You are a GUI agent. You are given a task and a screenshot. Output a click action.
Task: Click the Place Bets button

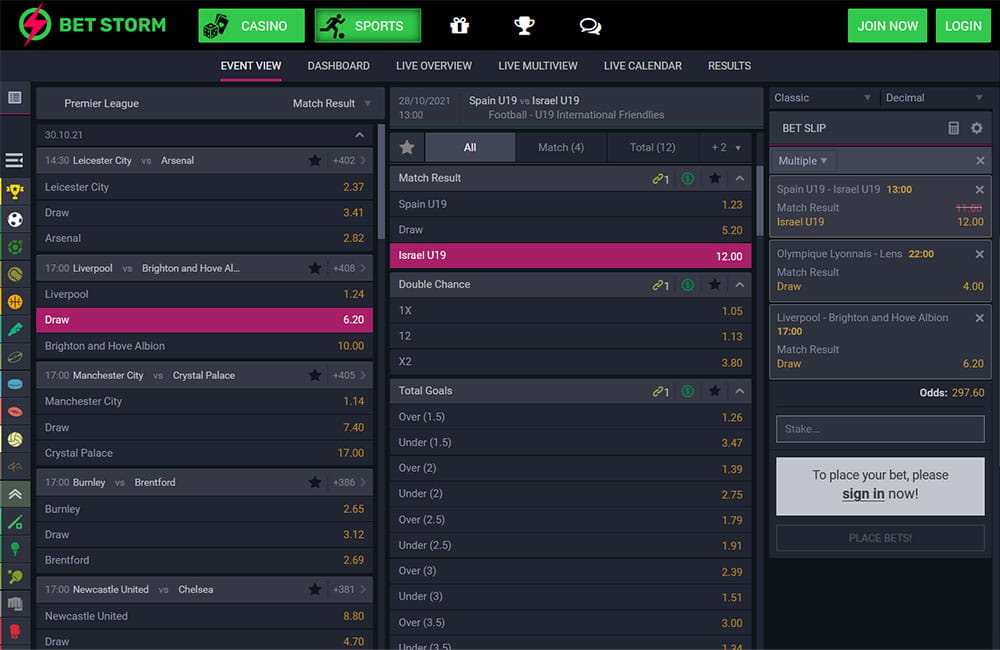click(880, 538)
